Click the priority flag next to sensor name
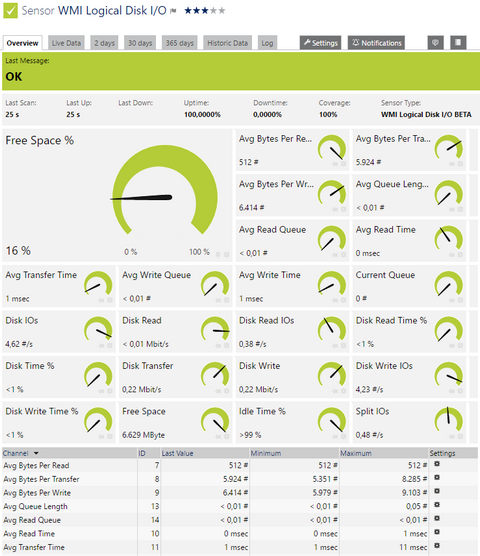Image resolution: width=480 pixels, height=556 pixels. [173, 11]
